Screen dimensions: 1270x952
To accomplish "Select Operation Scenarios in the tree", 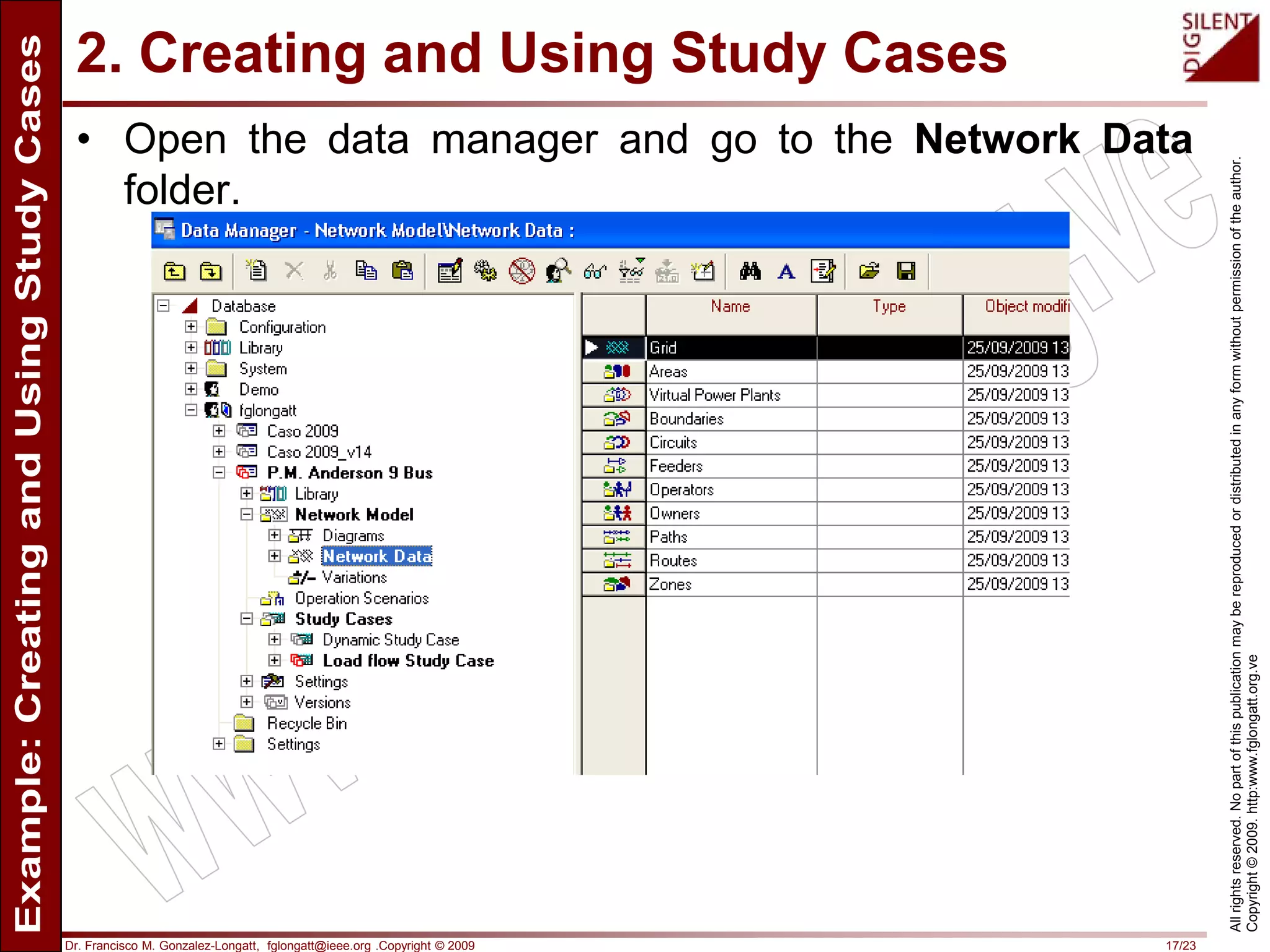I will tap(362, 598).
